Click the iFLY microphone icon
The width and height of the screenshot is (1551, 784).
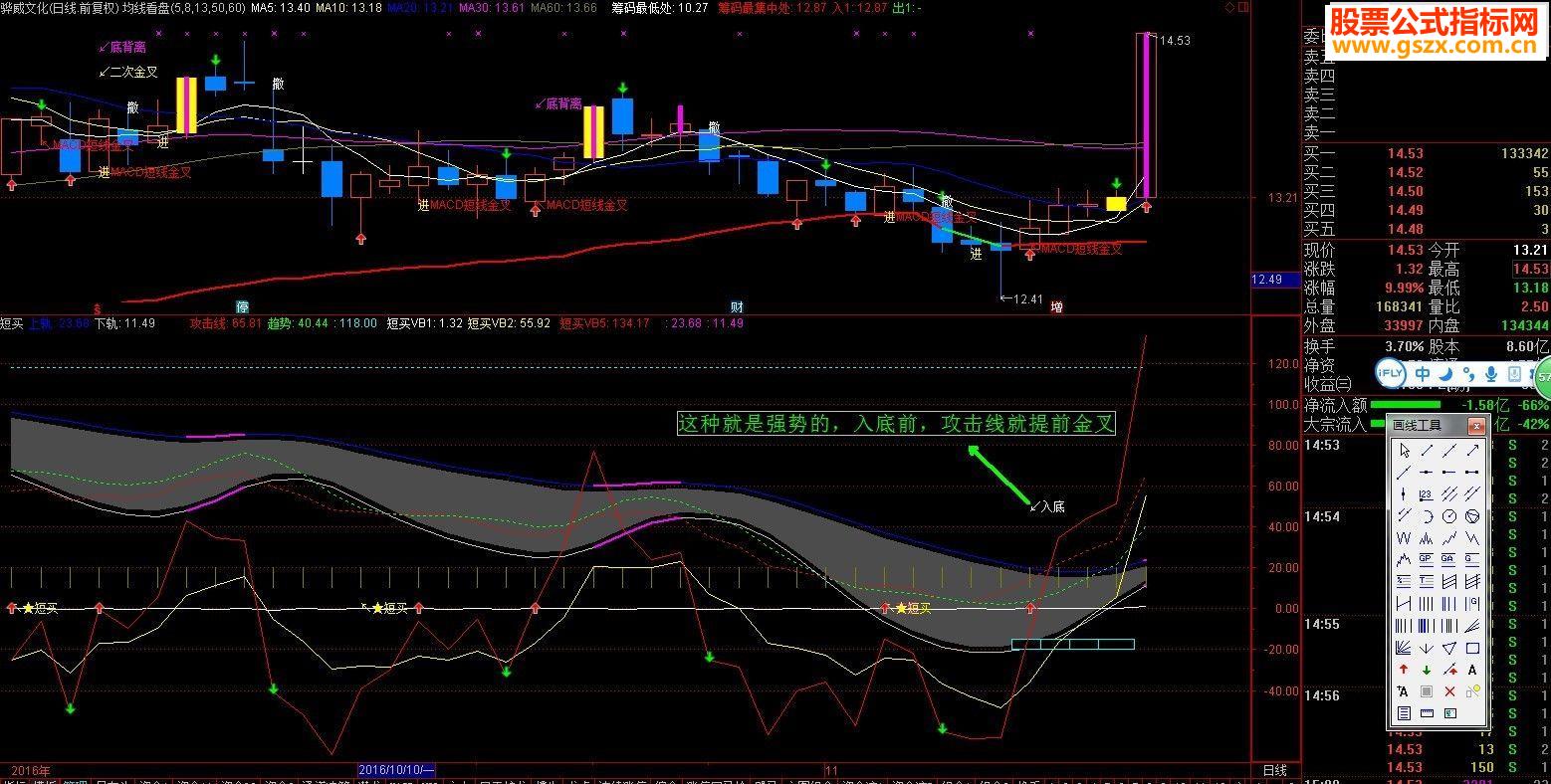[1490, 374]
